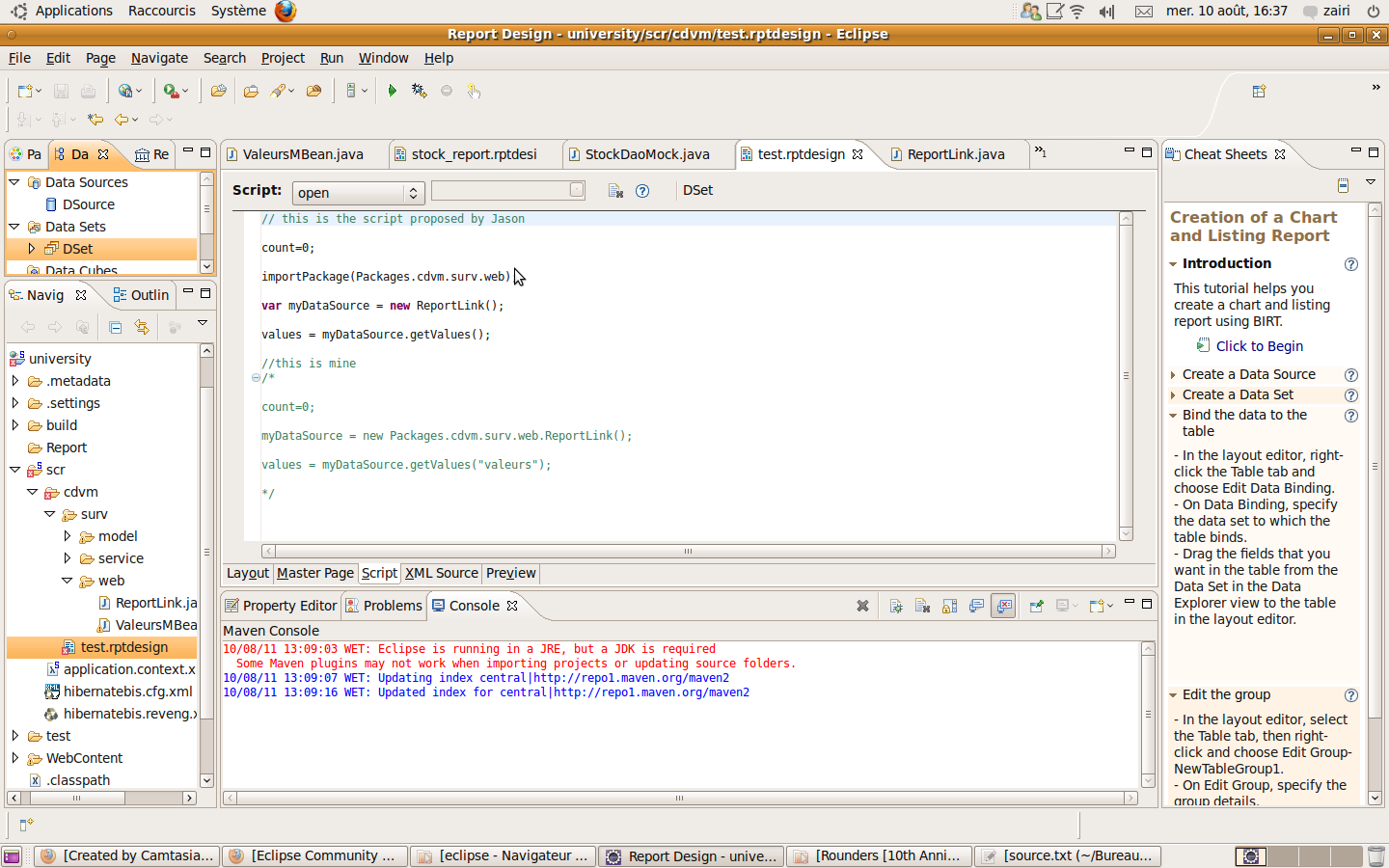Open the Navigate menu

(x=159, y=58)
